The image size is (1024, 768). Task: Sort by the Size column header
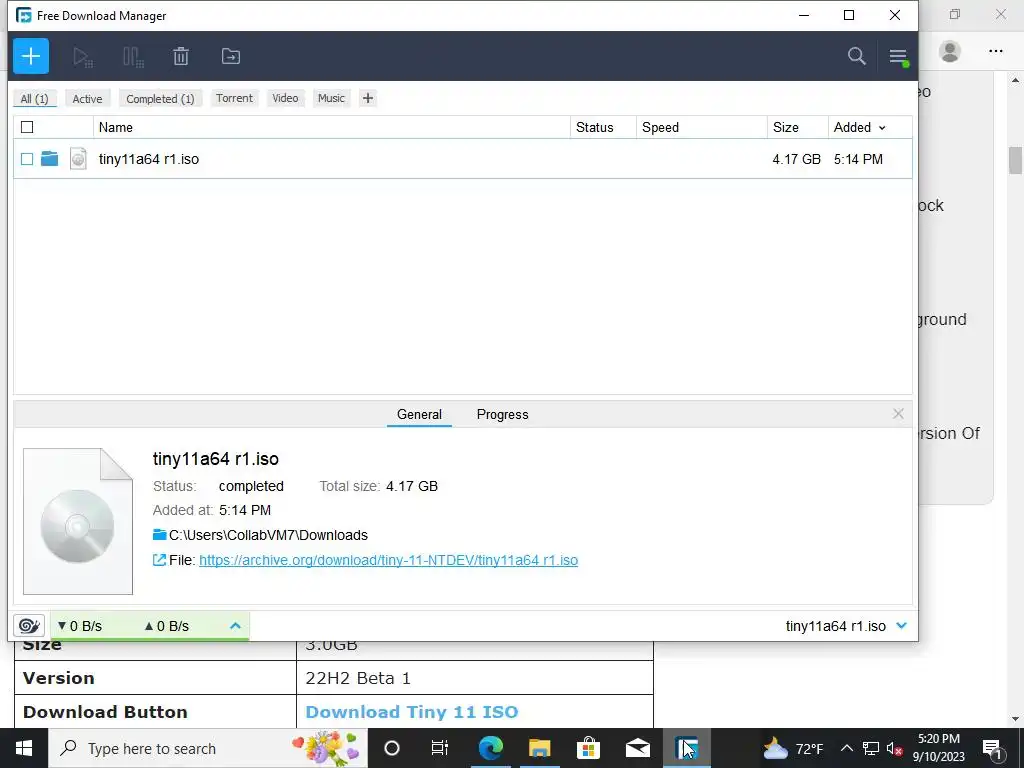pos(798,127)
